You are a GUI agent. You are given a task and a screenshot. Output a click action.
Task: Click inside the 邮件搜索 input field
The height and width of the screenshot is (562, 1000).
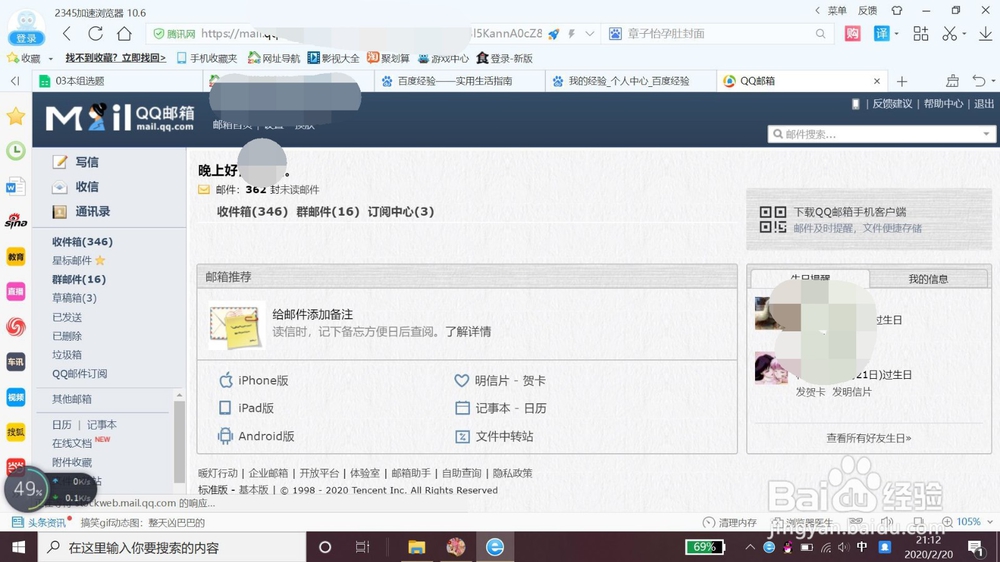(880, 134)
